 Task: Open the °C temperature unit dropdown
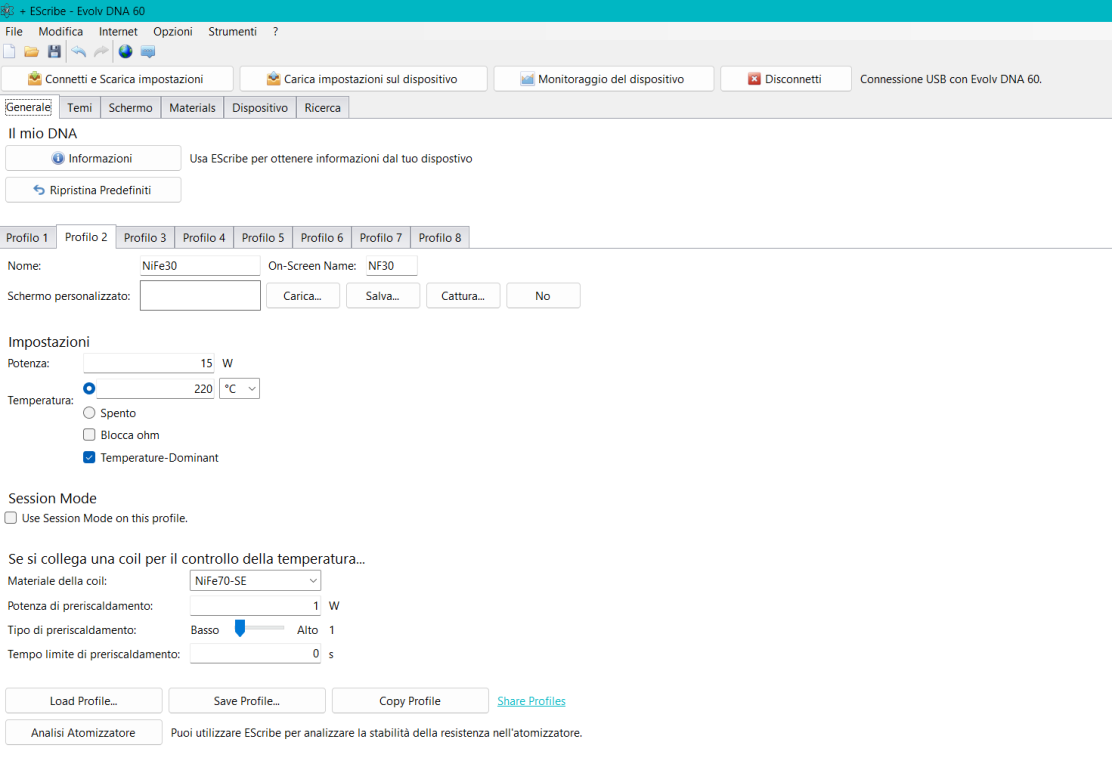tap(240, 388)
